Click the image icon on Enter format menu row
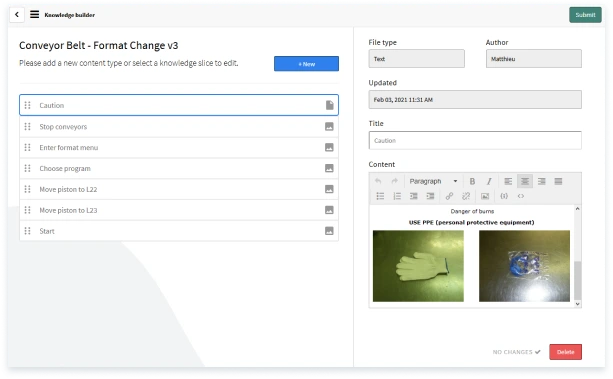The width and height of the screenshot is (613, 379). click(329, 147)
